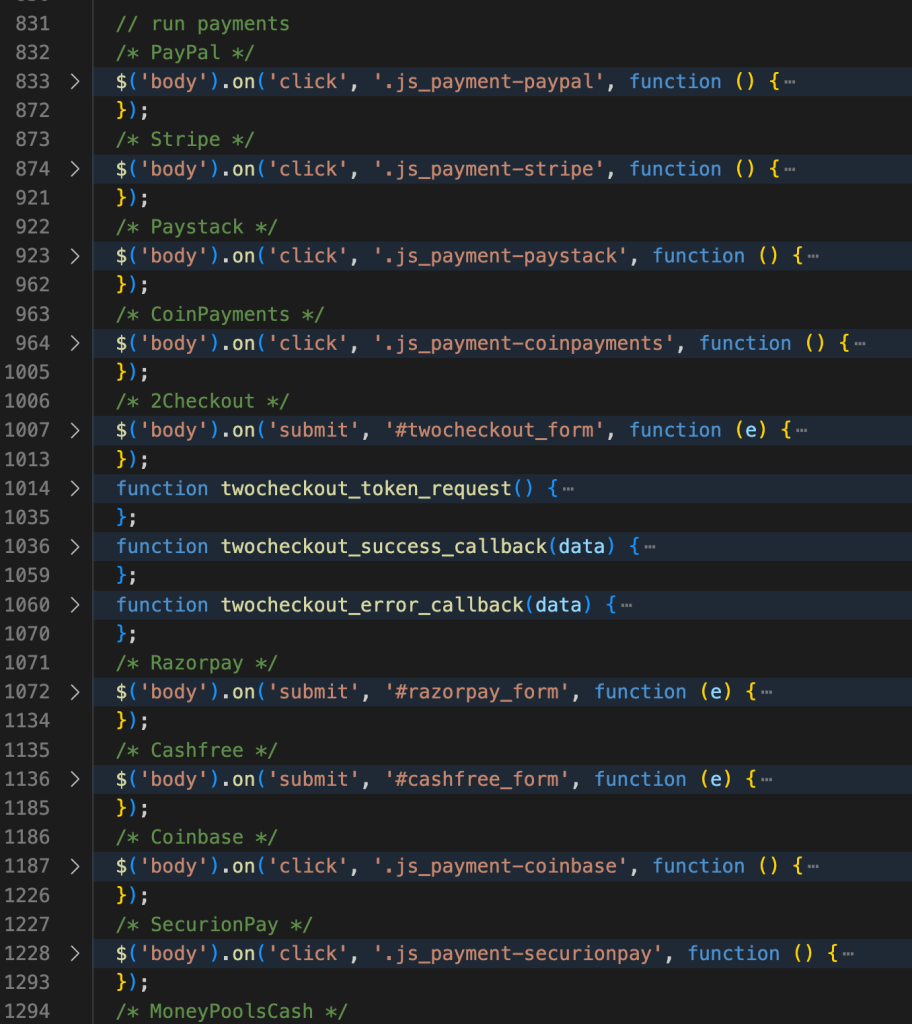Unfold the ellipsis after twocheckout_success_callback

tap(650, 547)
